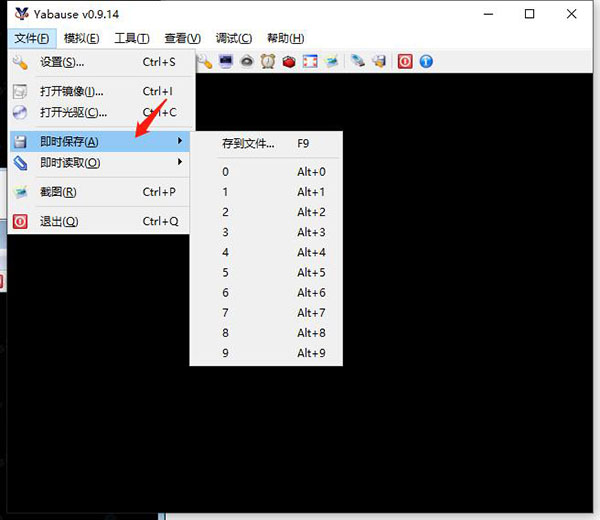Click the Yabause logo in the title bar

tap(21, 14)
